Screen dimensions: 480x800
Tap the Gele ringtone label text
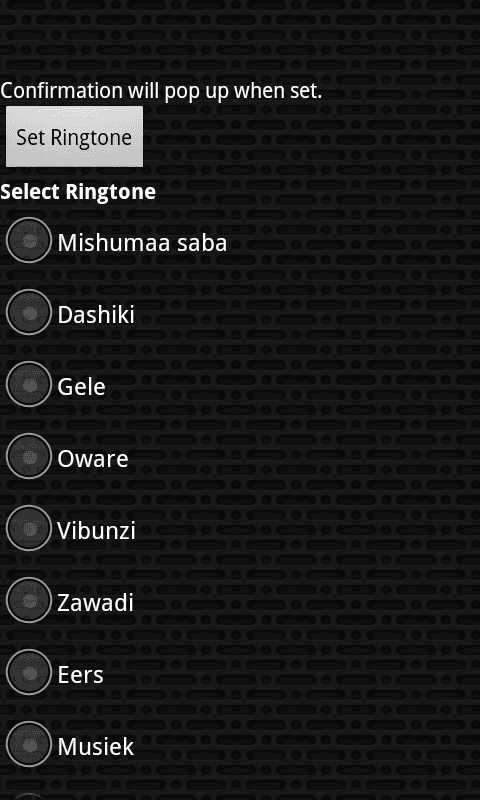pos(81,387)
